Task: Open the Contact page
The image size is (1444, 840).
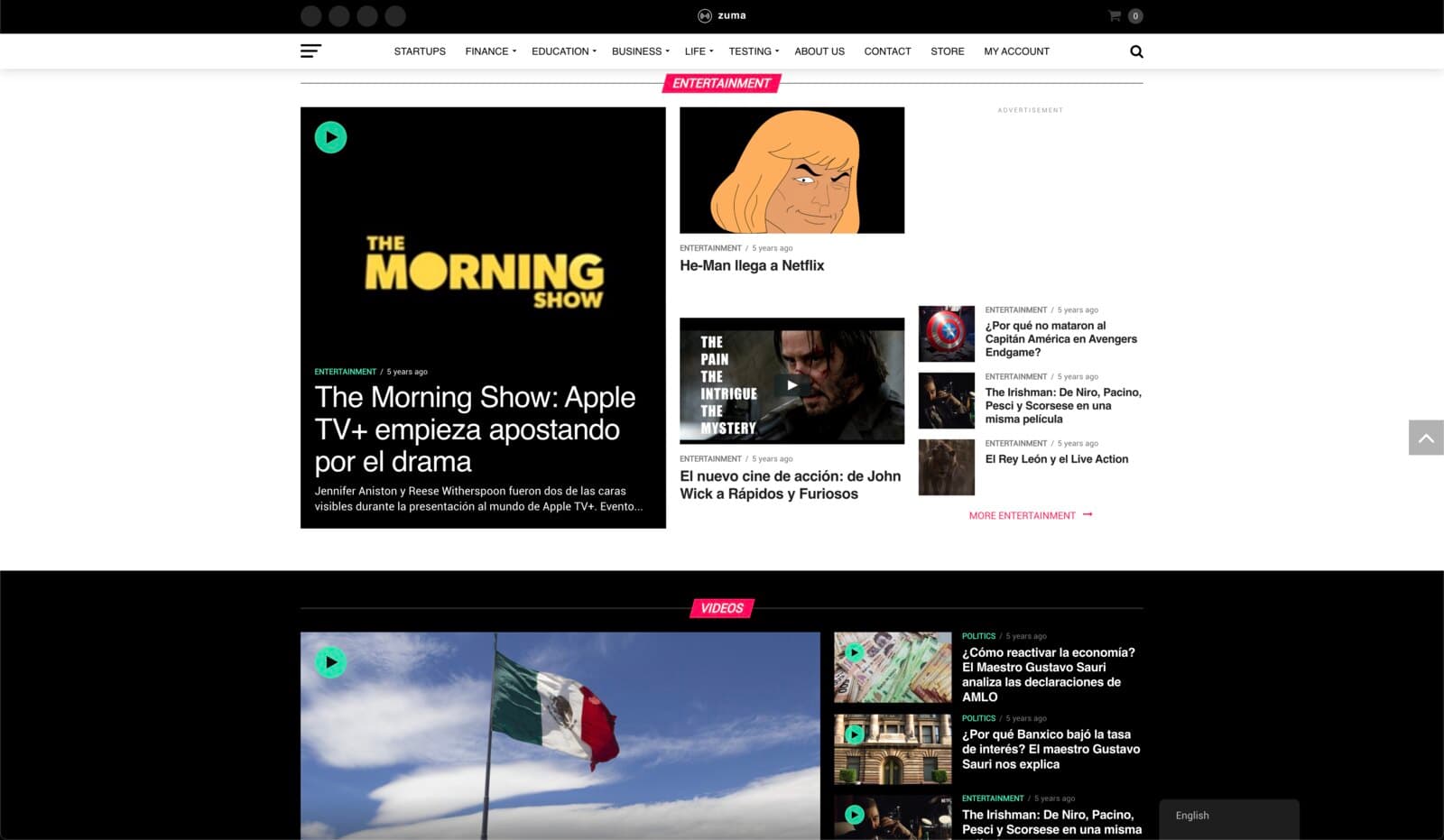Action: [x=887, y=51]
